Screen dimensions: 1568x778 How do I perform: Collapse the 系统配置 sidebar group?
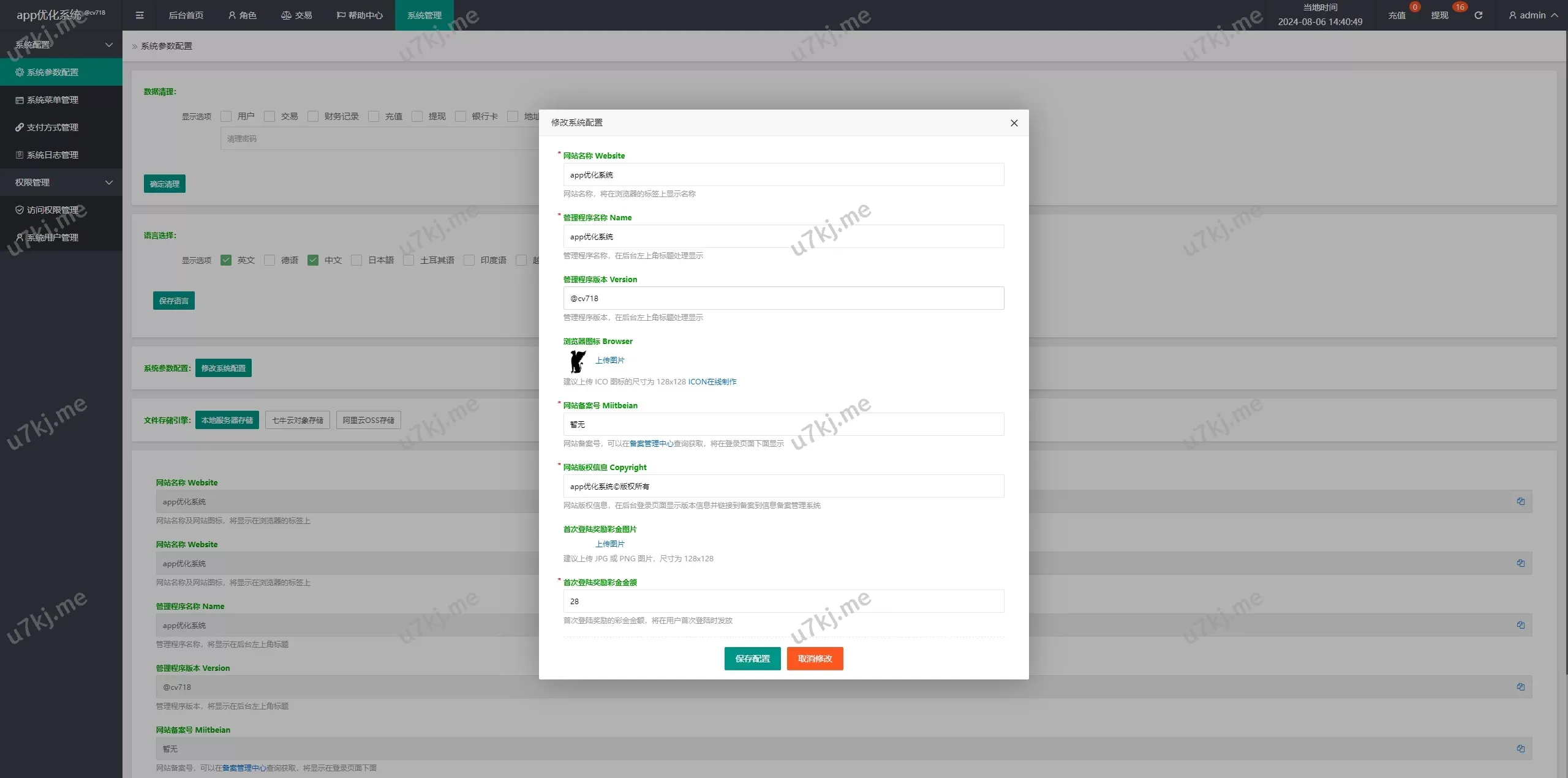coord(61,45)
